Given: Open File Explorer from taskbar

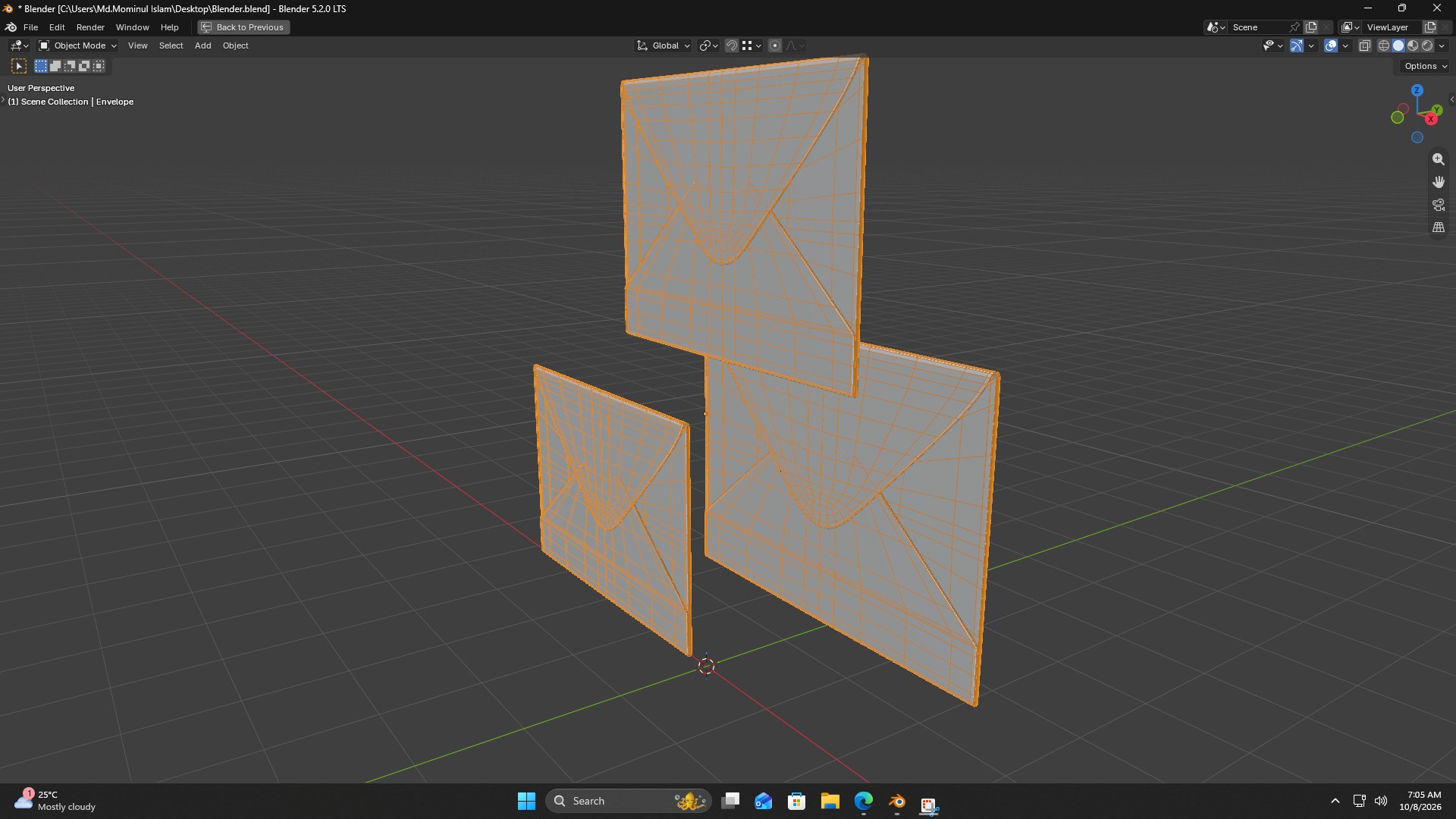Looking at the screenshot, I should coord(830,802).
